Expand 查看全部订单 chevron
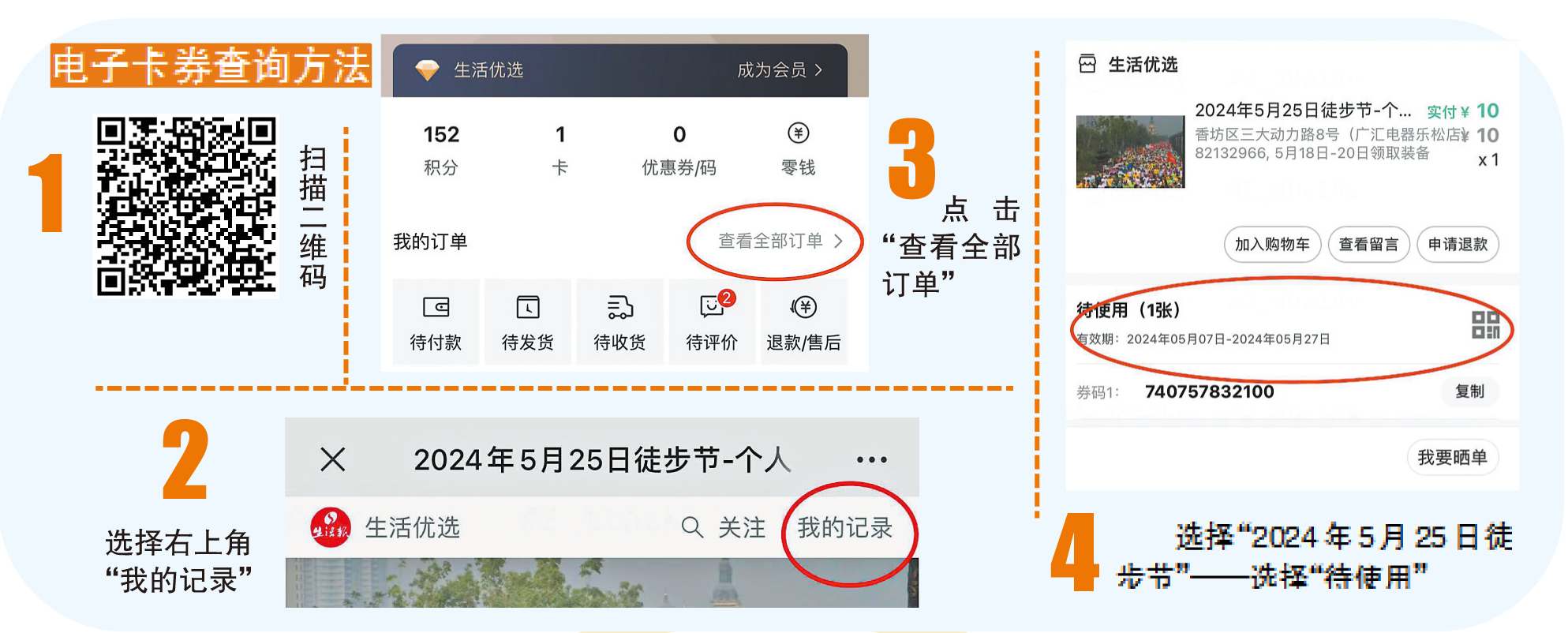1568x633 pixels. tap(838, 241)
